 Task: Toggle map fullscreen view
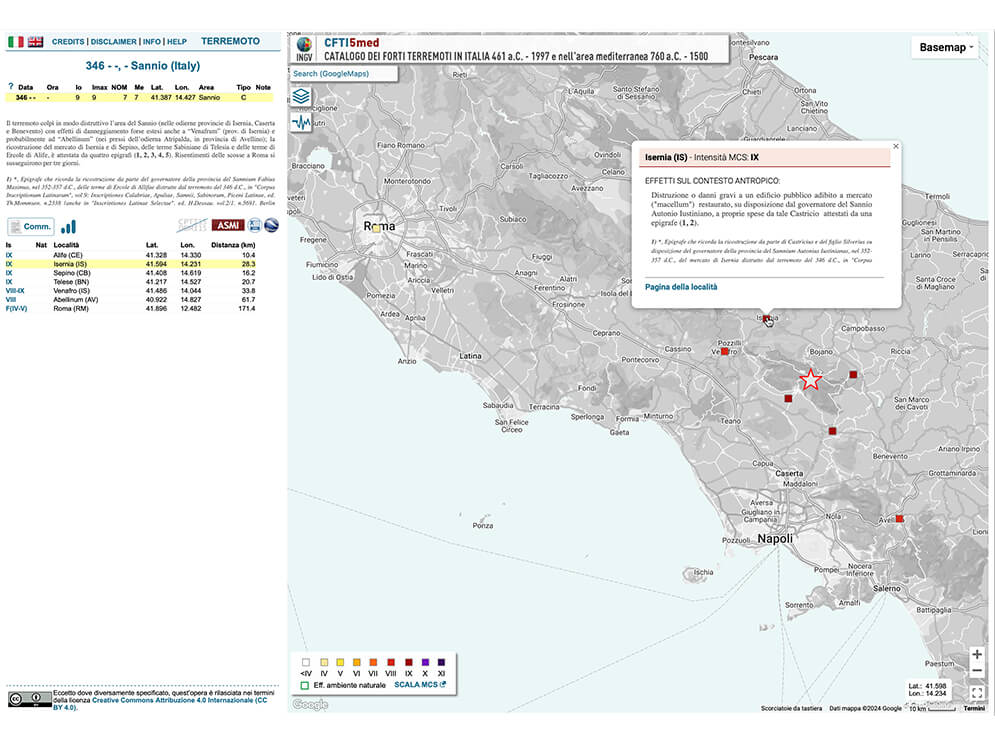pos(977,693)
